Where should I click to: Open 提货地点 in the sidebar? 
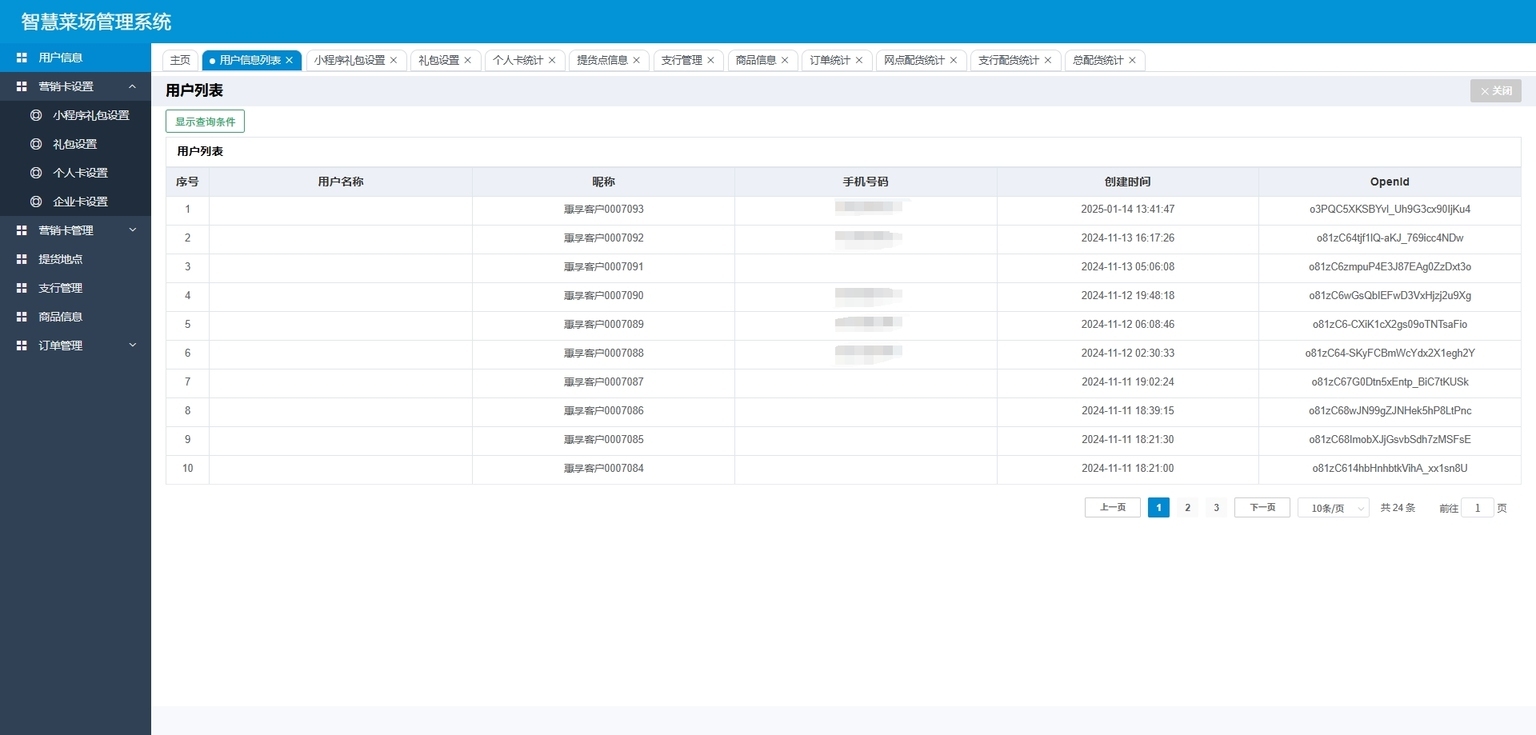(x=75, y=259)
